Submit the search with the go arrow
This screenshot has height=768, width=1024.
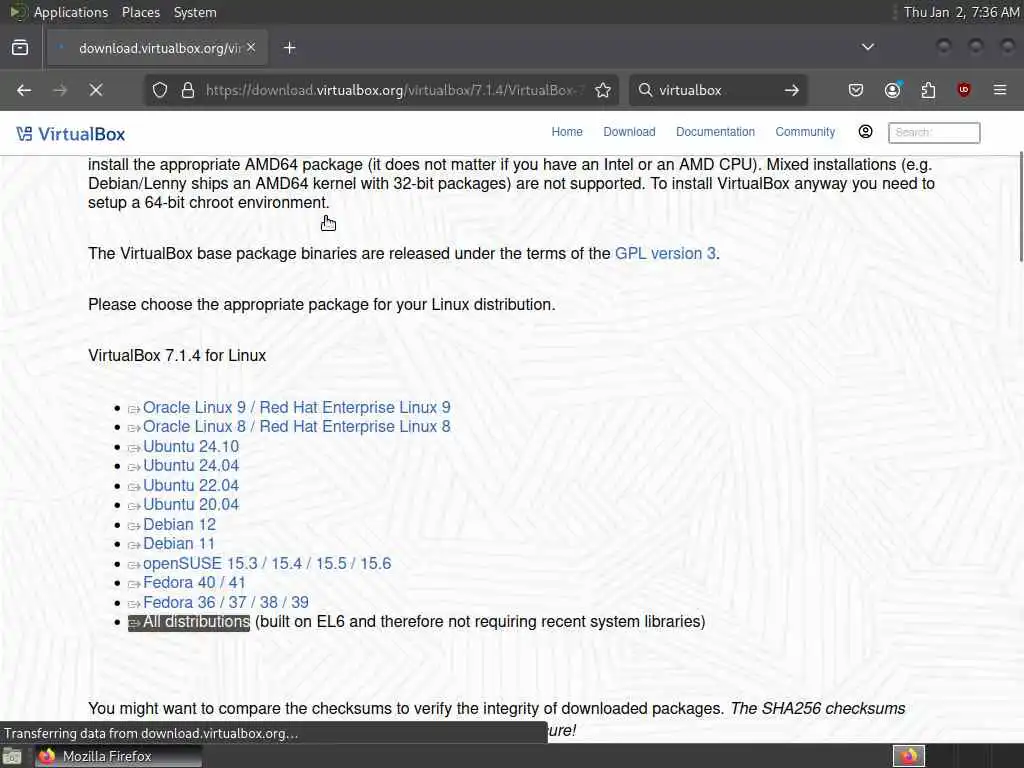tap(792, 90)
